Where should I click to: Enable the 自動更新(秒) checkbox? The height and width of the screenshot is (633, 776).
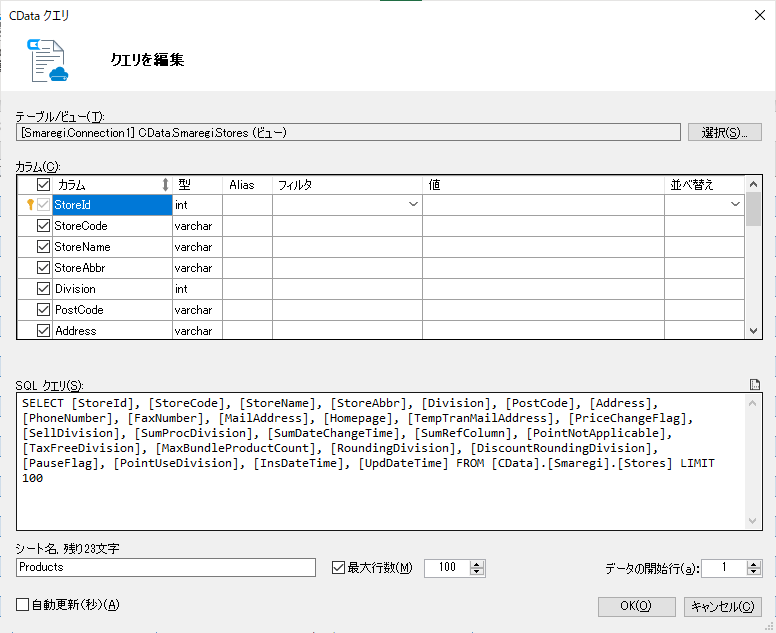coord(22,604)
